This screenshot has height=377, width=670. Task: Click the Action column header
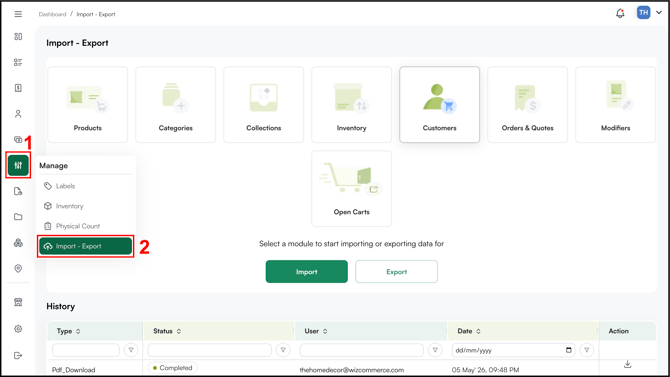618,331
